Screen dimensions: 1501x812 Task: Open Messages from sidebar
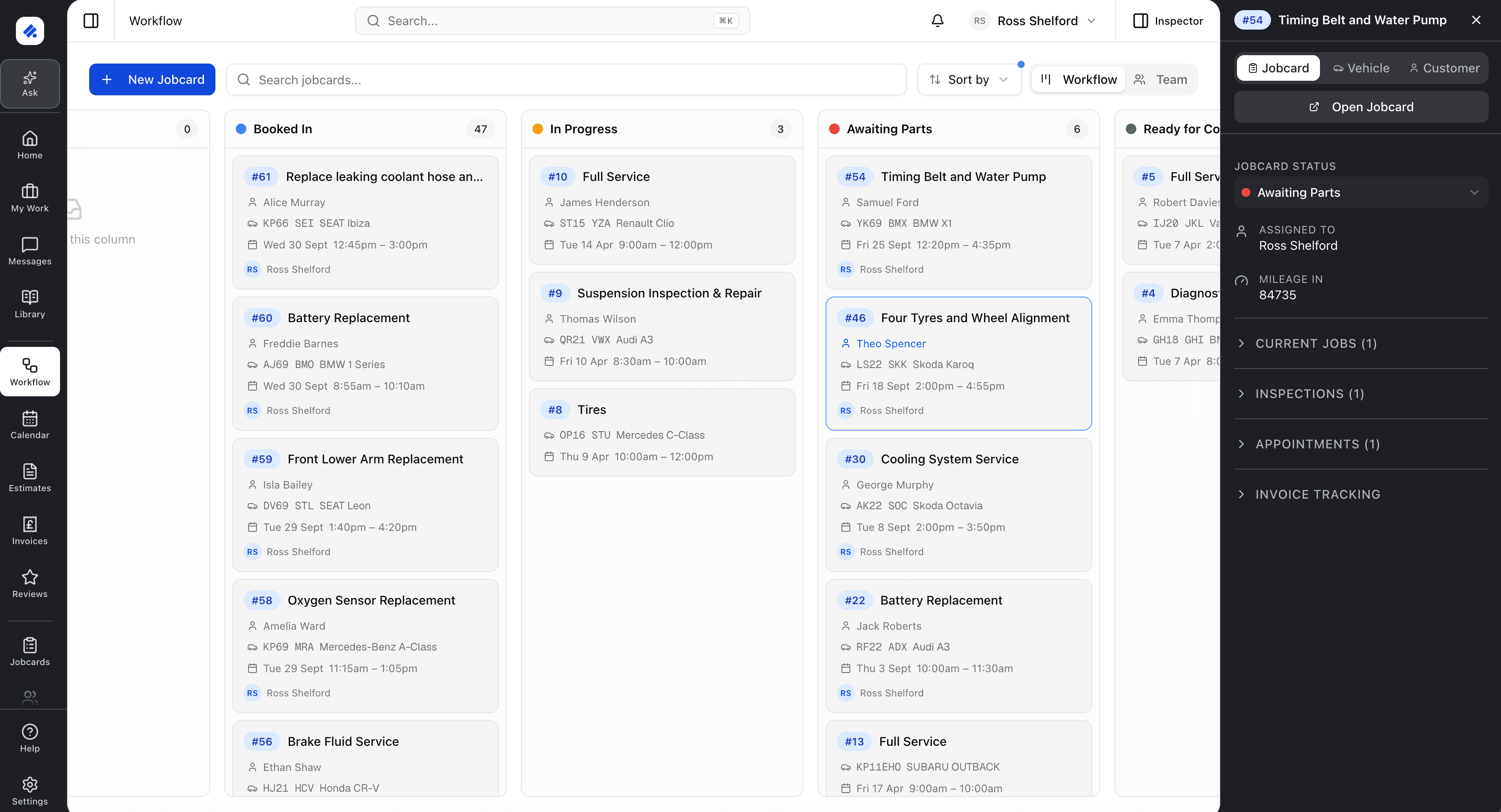point(30,251)
